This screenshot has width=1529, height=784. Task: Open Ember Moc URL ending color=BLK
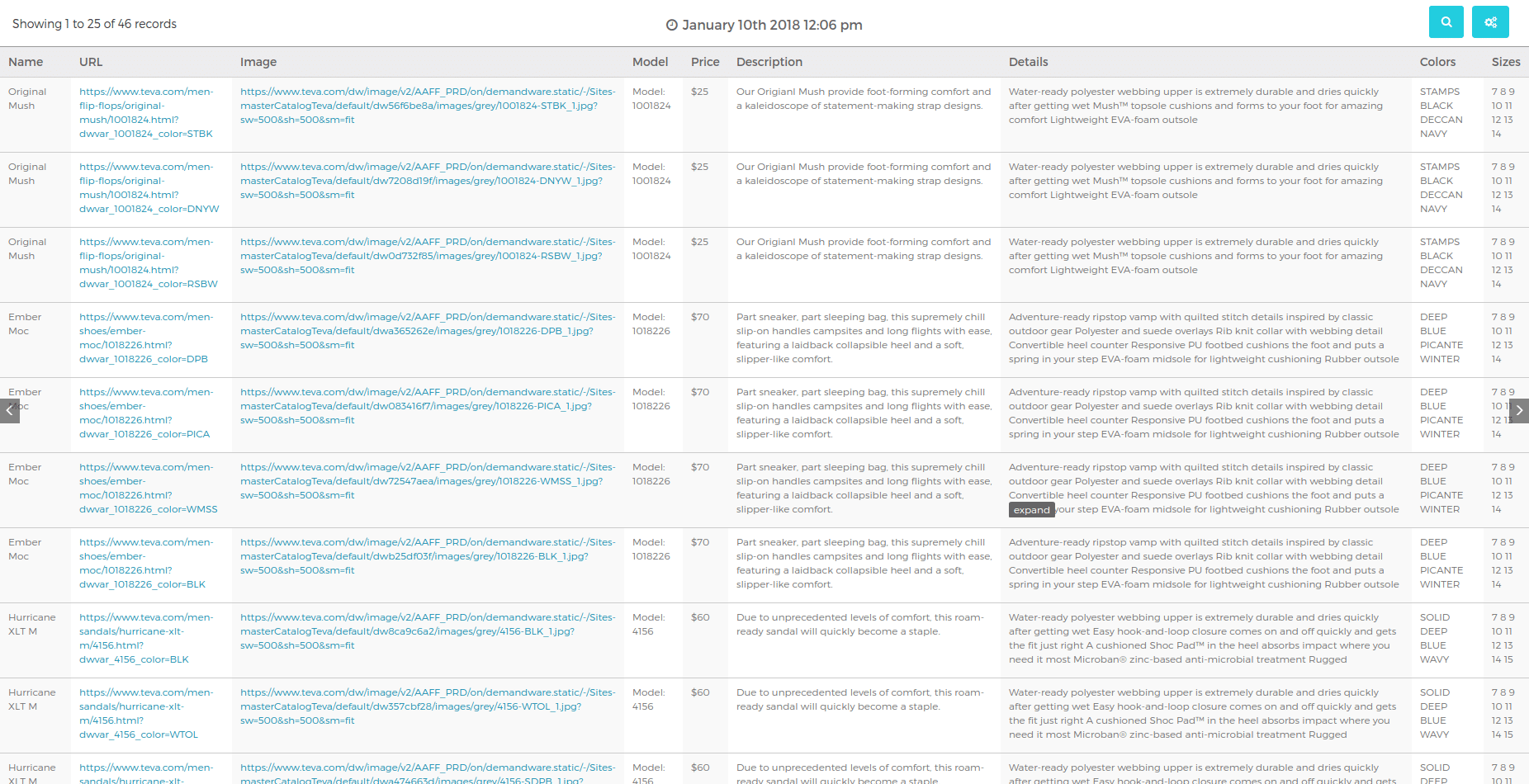(146, 564)
